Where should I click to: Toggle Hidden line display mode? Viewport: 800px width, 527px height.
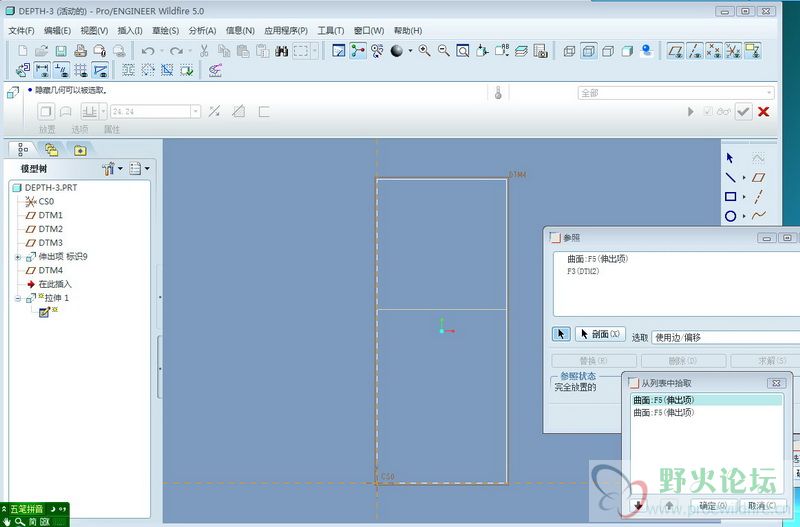click(x=589, y=51)
